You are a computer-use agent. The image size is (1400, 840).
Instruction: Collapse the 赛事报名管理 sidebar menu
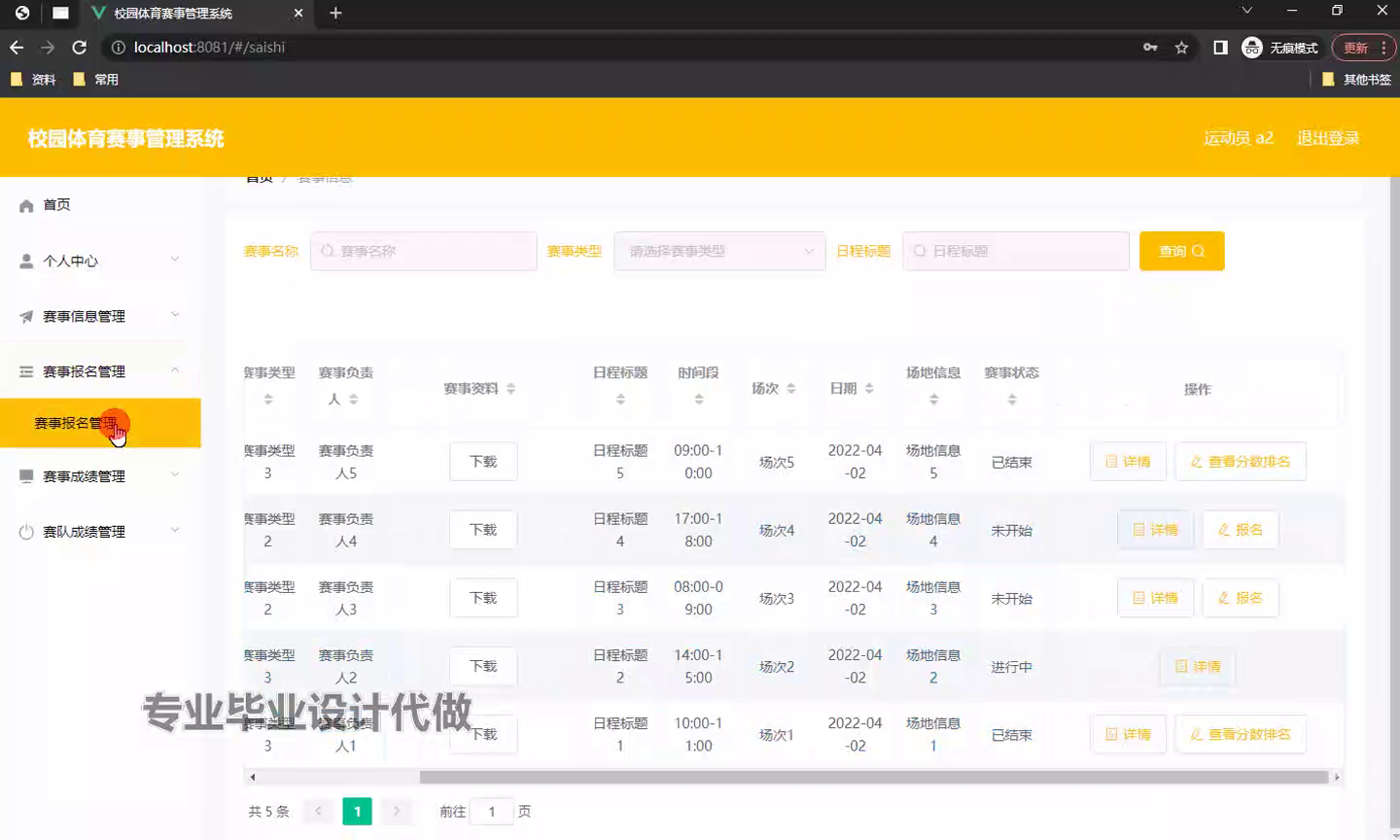[x=100, y=371]
